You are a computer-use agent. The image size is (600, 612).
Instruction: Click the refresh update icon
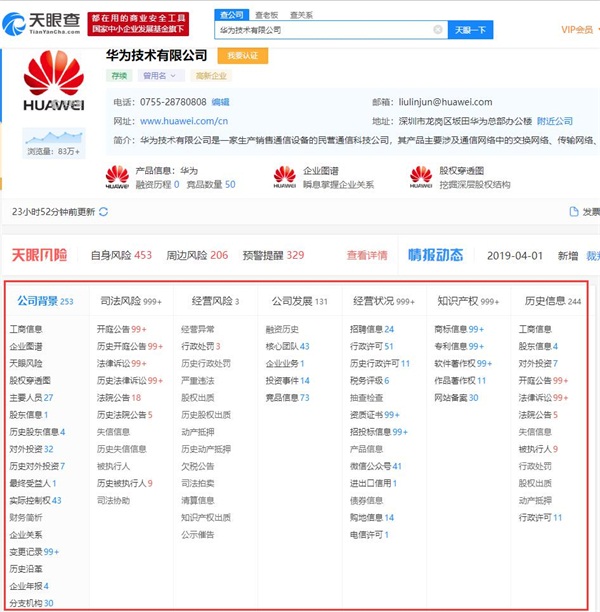tap(103, 212)
